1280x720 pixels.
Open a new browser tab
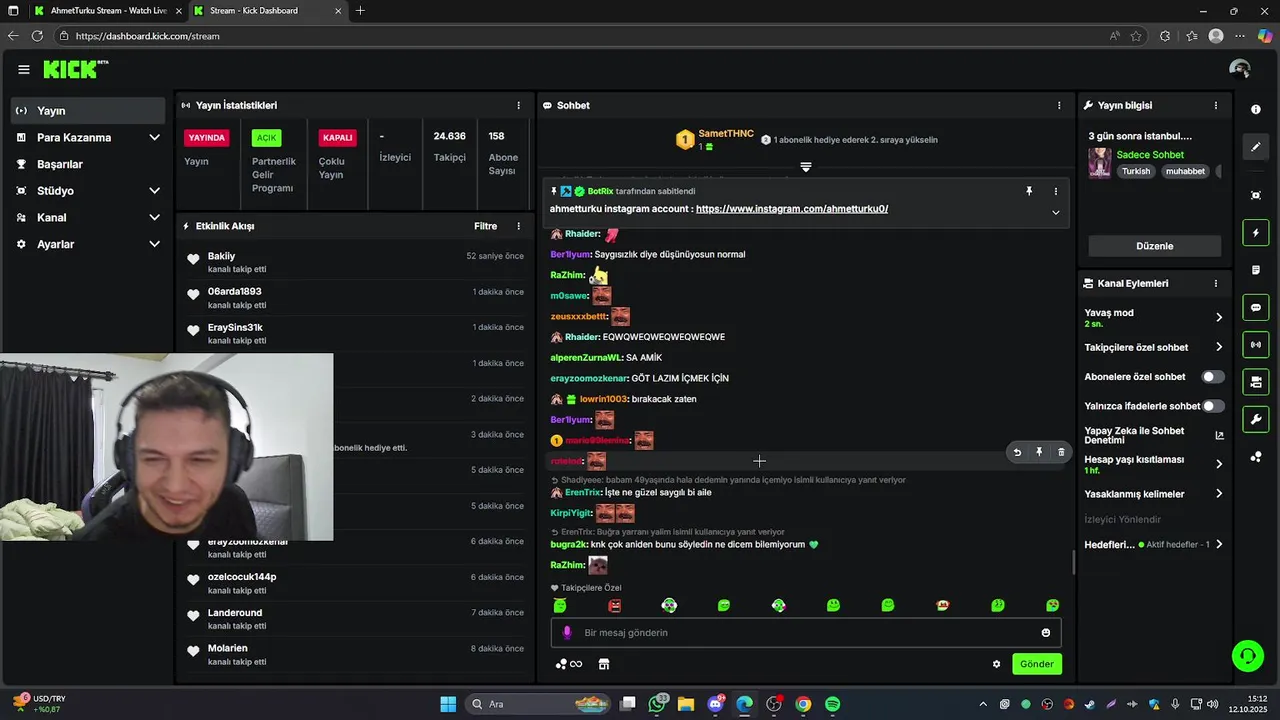(360, 11)
